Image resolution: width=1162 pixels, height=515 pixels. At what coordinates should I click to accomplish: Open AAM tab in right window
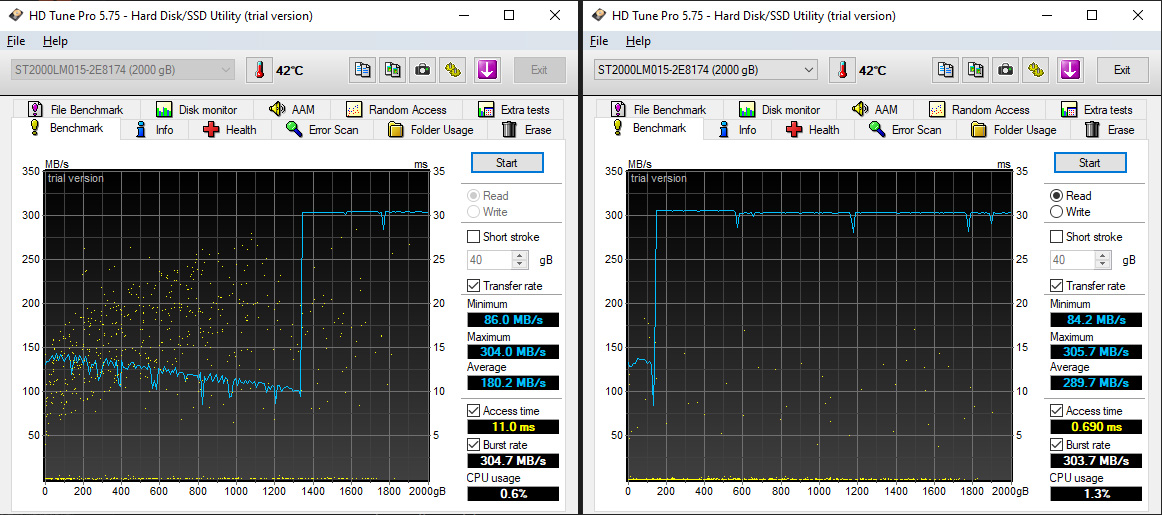875,110
